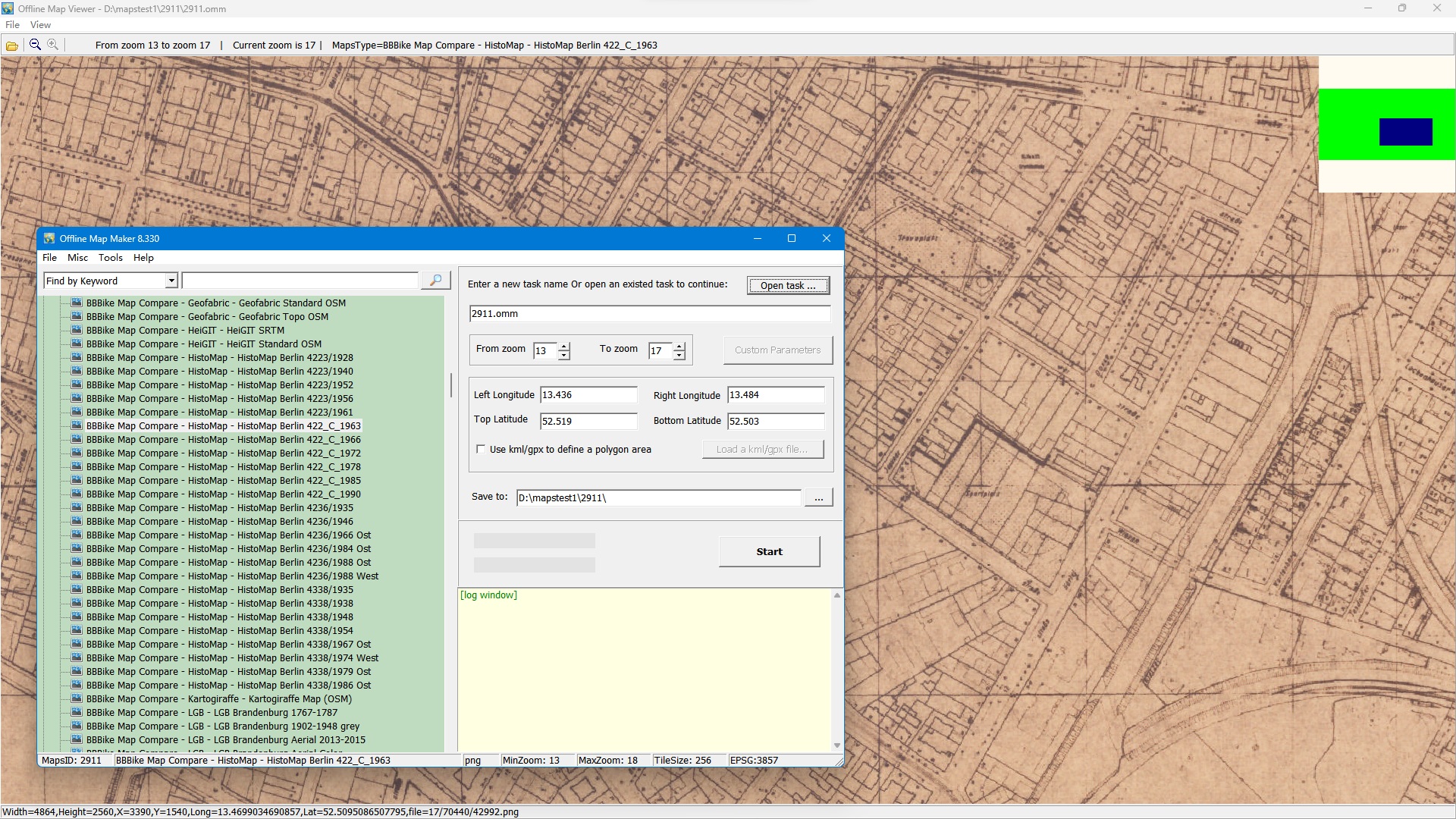
Task: Increase the 'From zoom' value with up arrow
Action: tap(563, 346)
